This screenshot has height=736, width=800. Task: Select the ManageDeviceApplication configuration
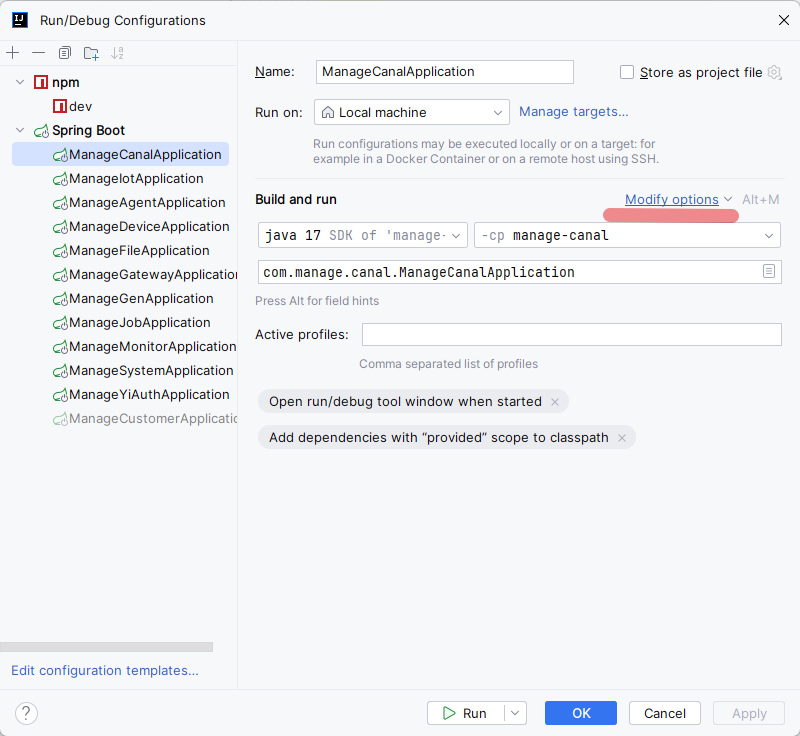(141, 226)
